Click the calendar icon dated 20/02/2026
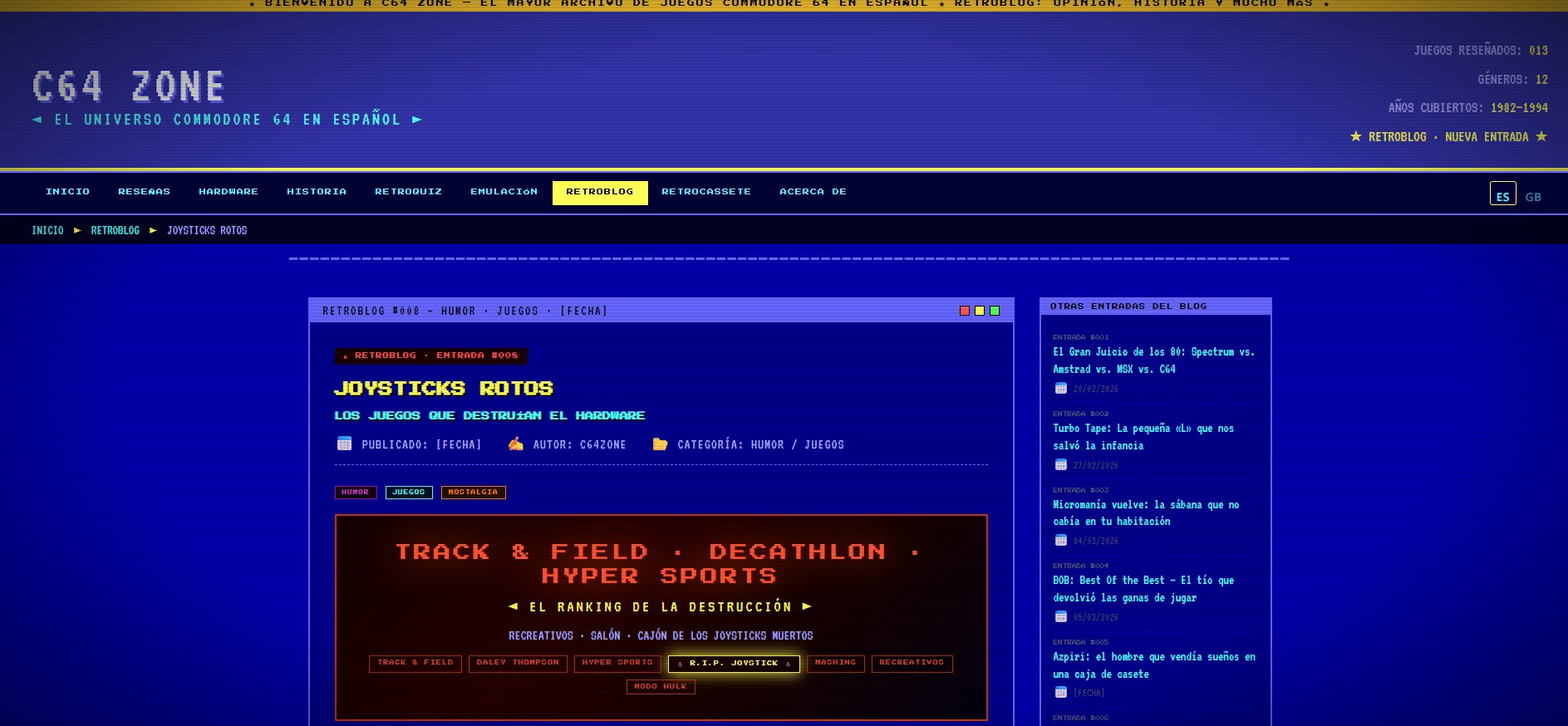The width and height of the screenshot is (1568, 726). [1061, 388]
